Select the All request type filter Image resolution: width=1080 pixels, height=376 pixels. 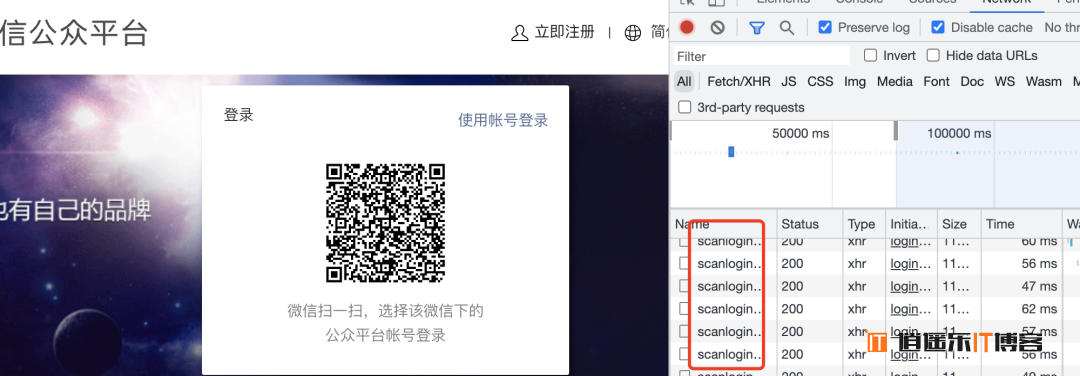coord(684,81)
